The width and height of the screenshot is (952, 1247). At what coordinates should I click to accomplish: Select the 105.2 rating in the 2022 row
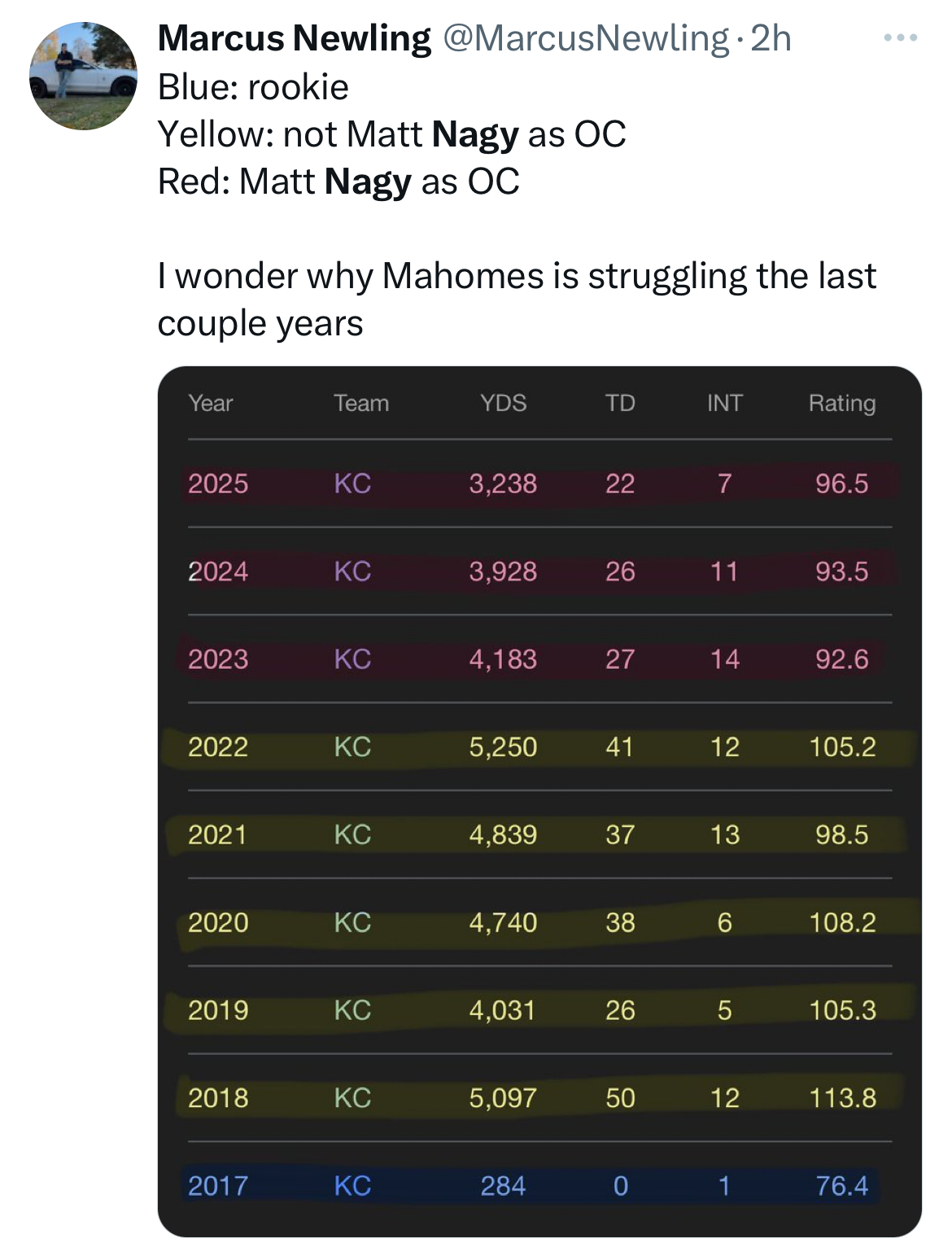pyautogui.click(x=842, y=746)
